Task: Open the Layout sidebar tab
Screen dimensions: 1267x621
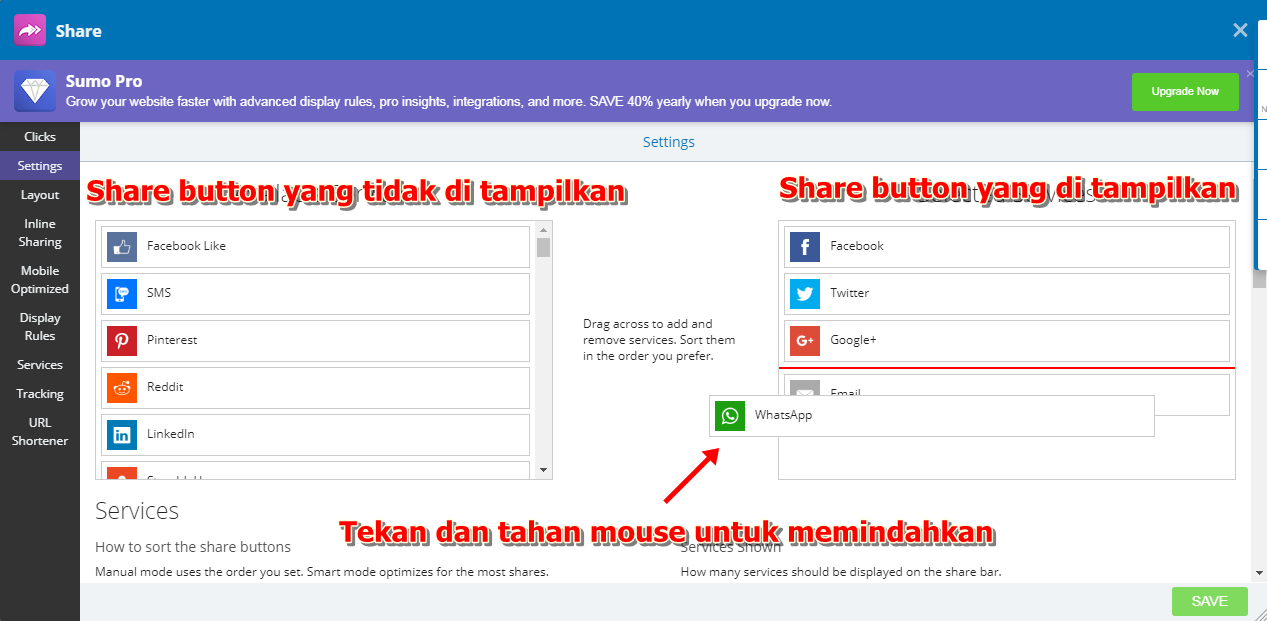Action: point(40,195)
